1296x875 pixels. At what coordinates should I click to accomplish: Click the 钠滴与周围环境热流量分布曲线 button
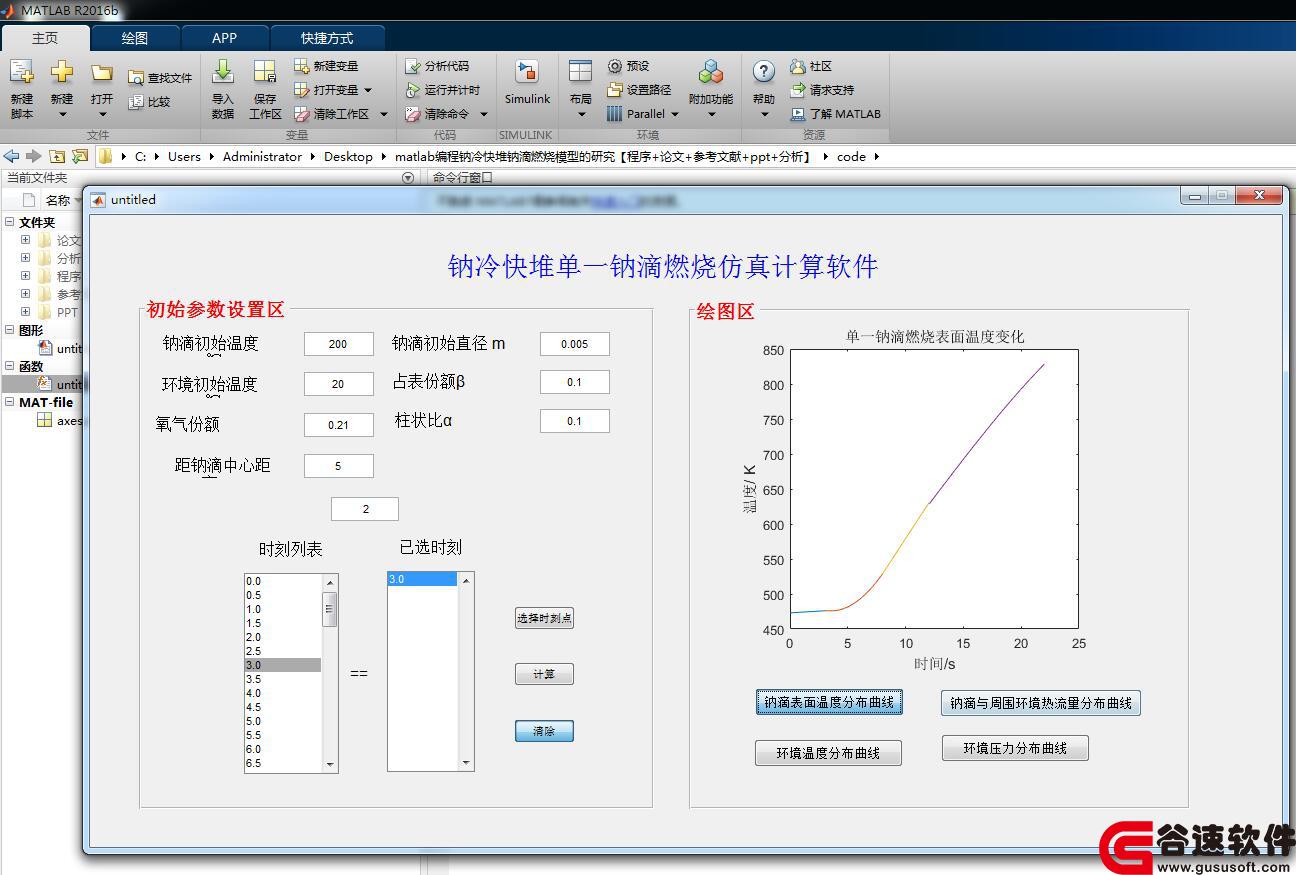(1041, 703)
